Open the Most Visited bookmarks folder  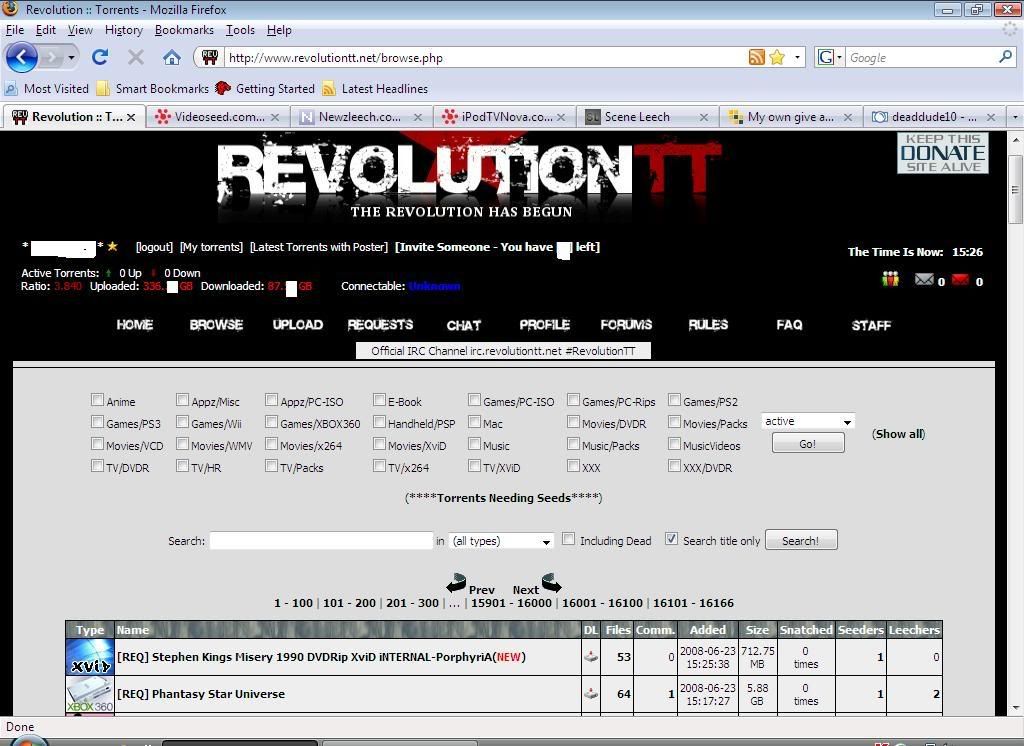click(x=47, y=88)
